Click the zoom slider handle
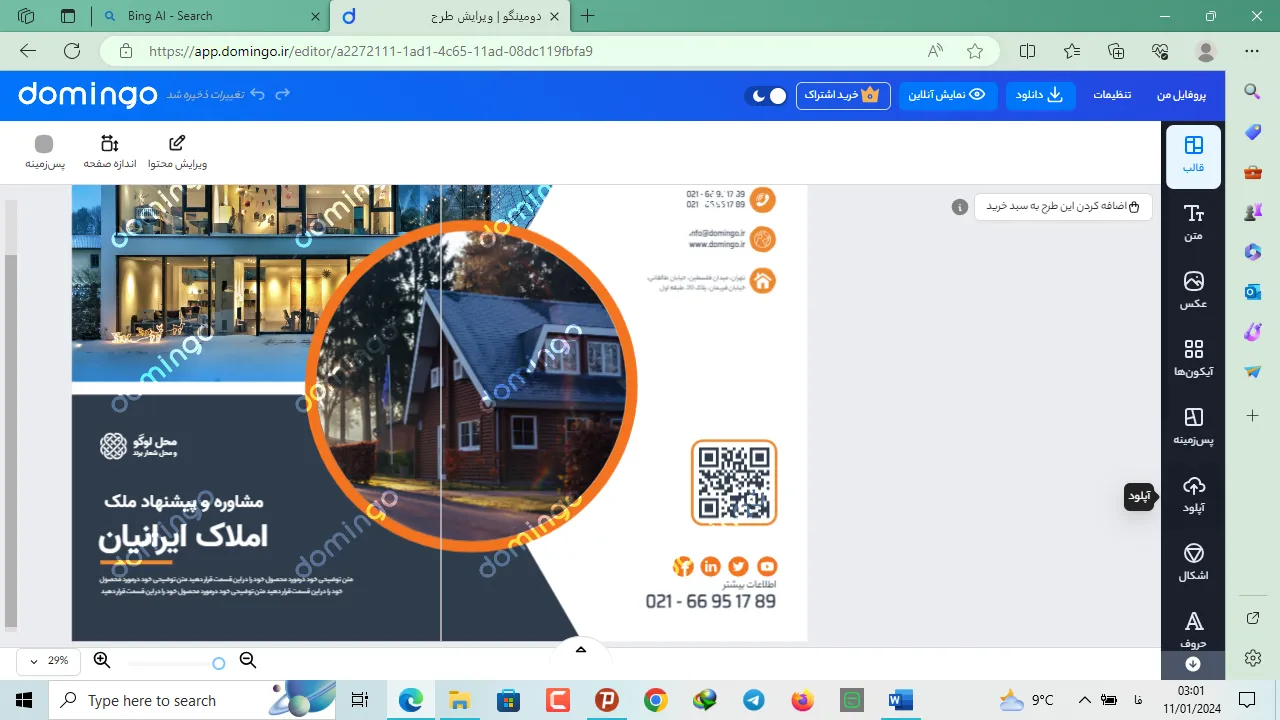The height and width of the screenshot is (720, 1280). pos(219,663)
